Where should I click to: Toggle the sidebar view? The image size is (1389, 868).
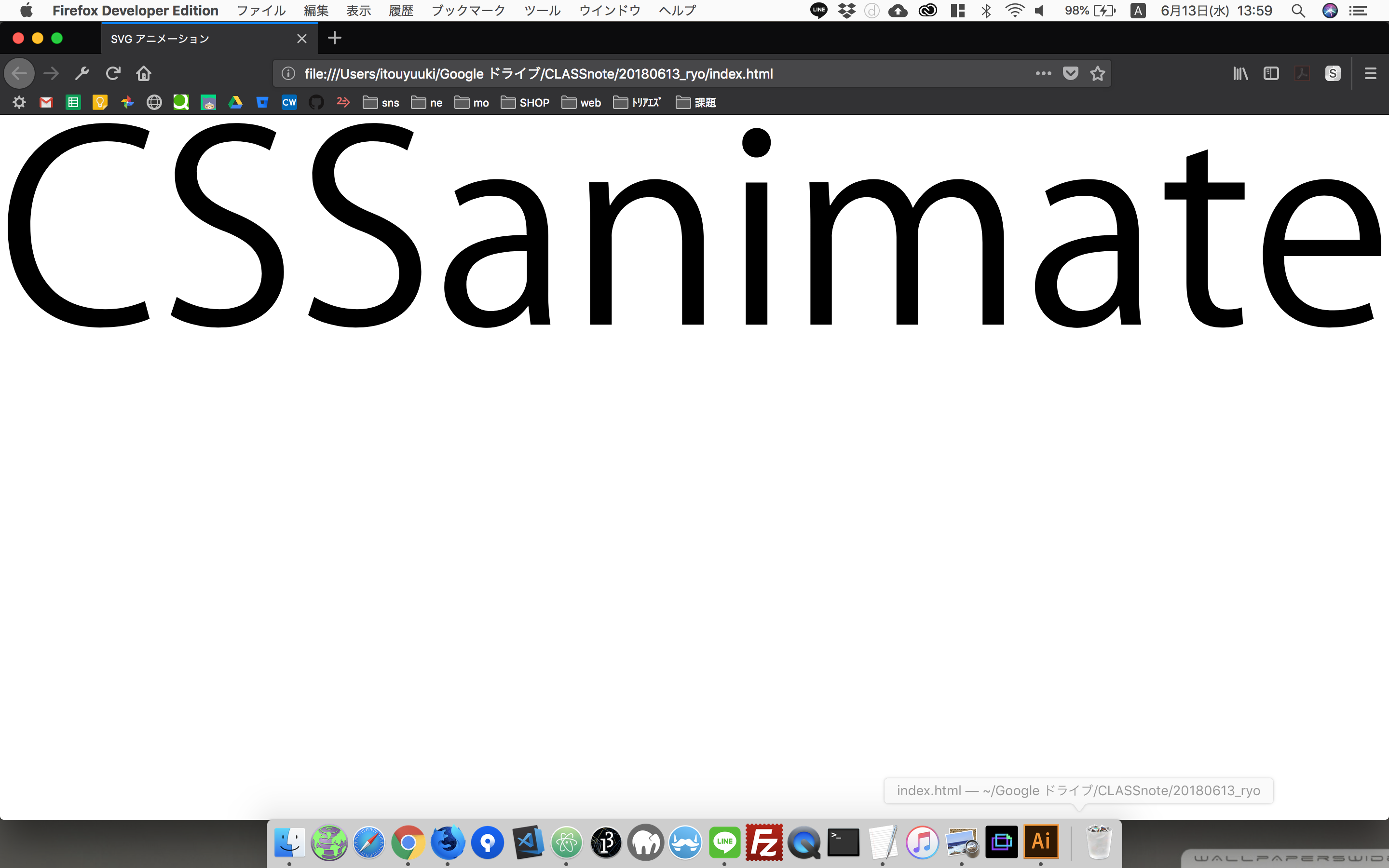1271,73
